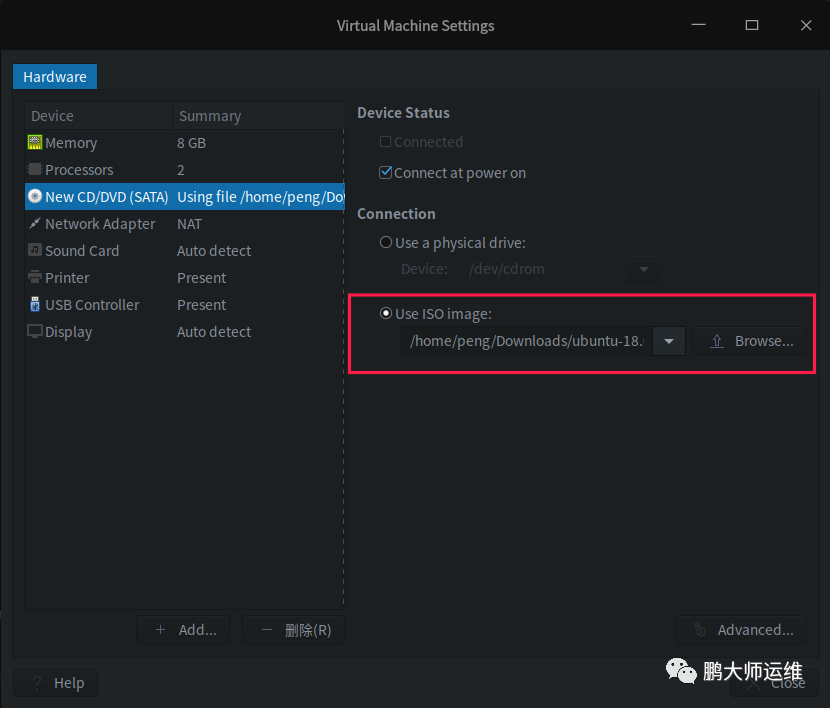Click the Display monitor icon

(x=35, y=332)
